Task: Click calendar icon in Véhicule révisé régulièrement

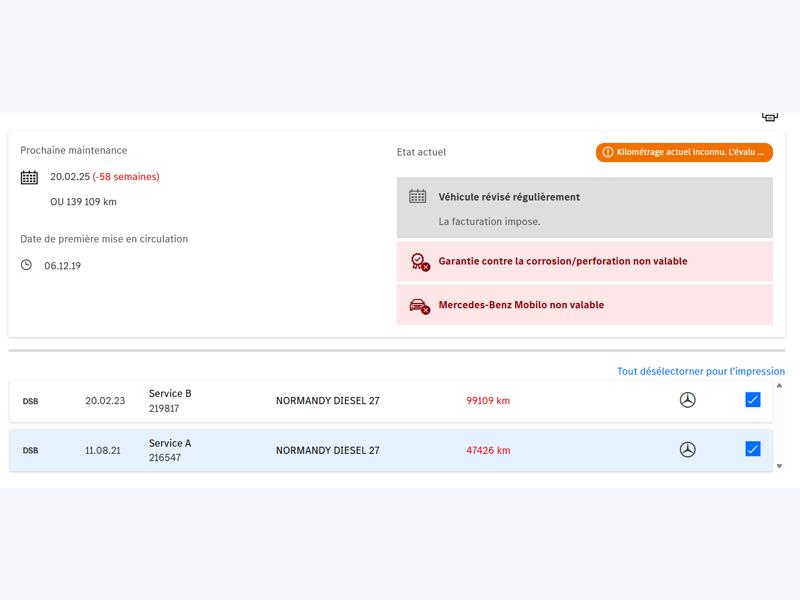Action: (418, 197)
